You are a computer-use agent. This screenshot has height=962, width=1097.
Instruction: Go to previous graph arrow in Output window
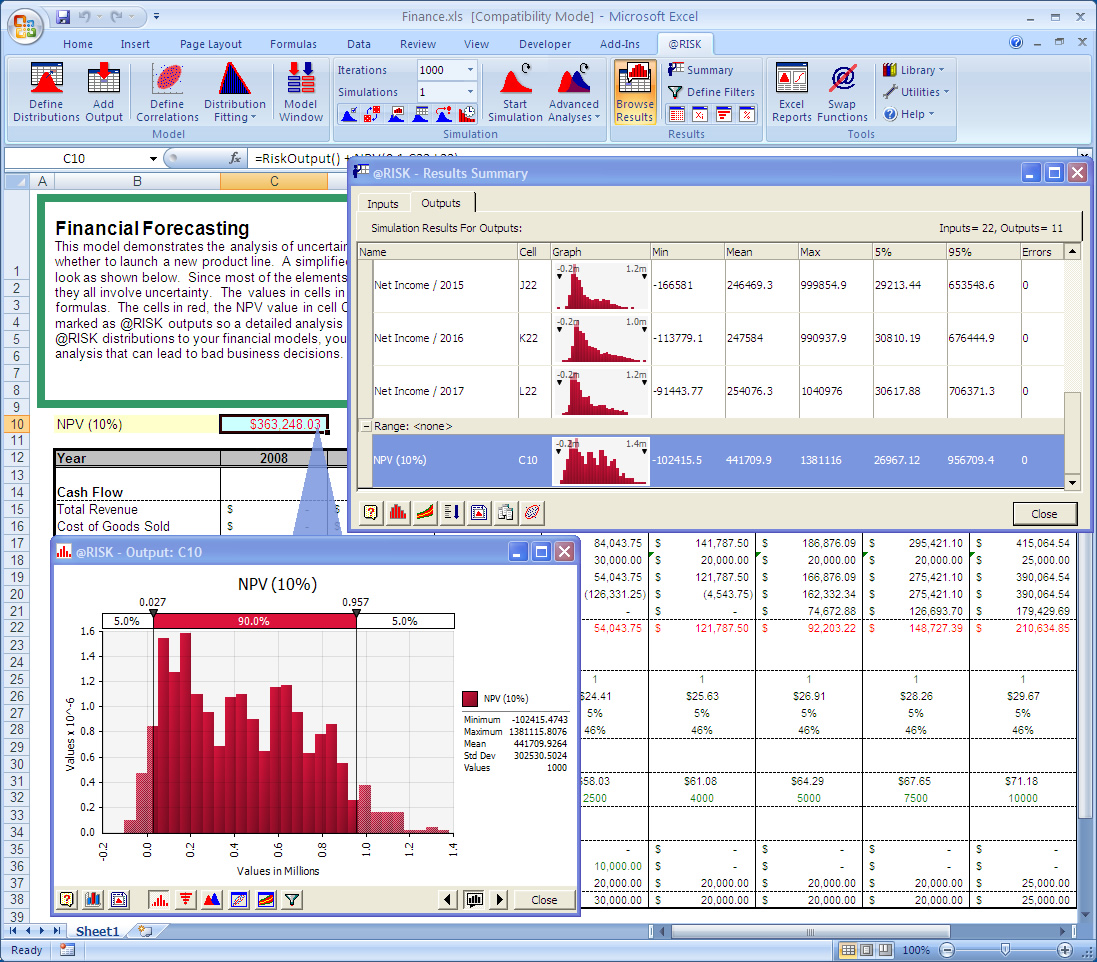[x=447, y=900]
